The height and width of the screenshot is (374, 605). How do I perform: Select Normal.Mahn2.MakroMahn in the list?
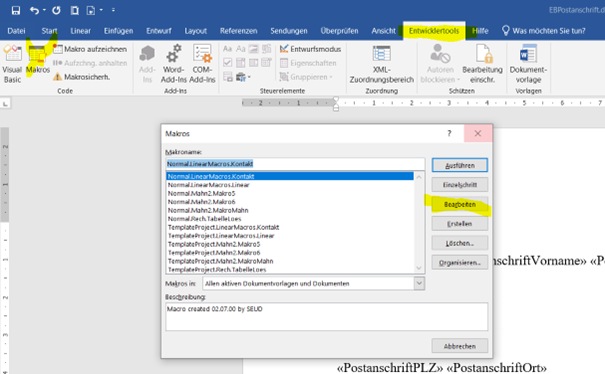290,210
